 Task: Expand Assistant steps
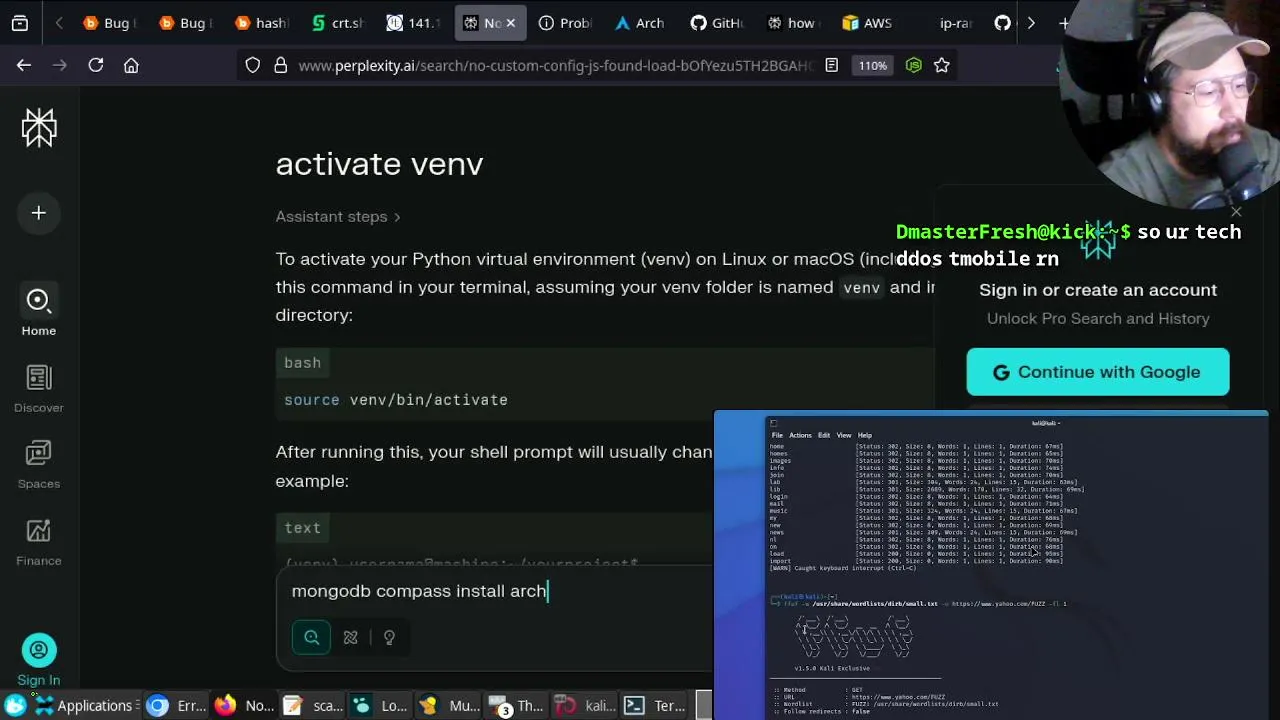point(338,216)
